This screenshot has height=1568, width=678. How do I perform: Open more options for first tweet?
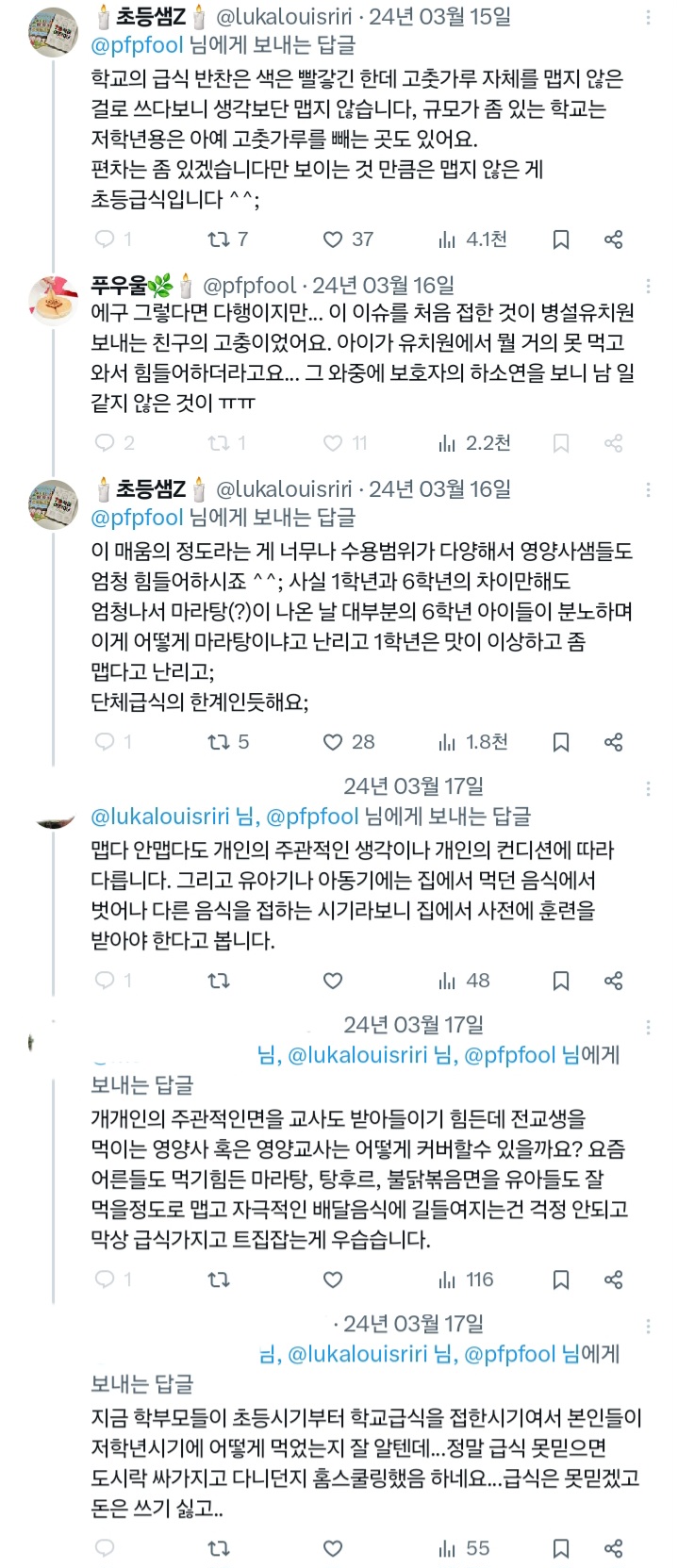(x=649, y=19)
